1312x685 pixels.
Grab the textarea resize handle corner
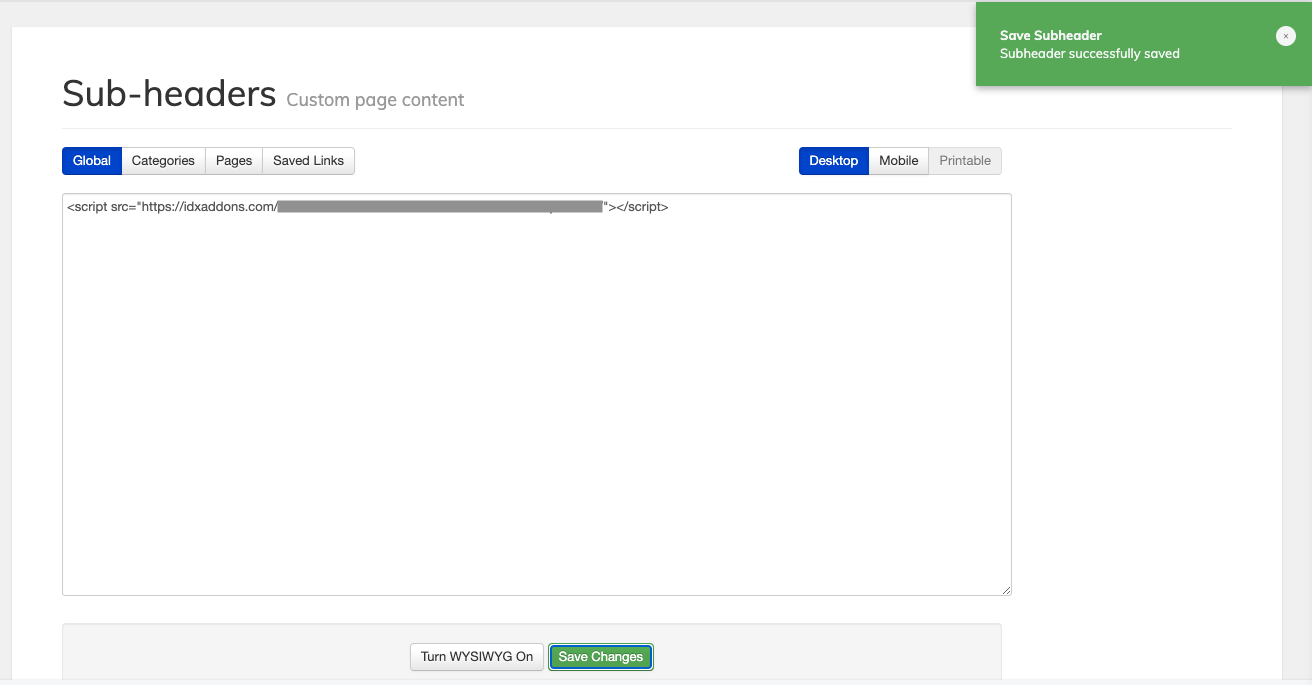(x=1006, y=590)
